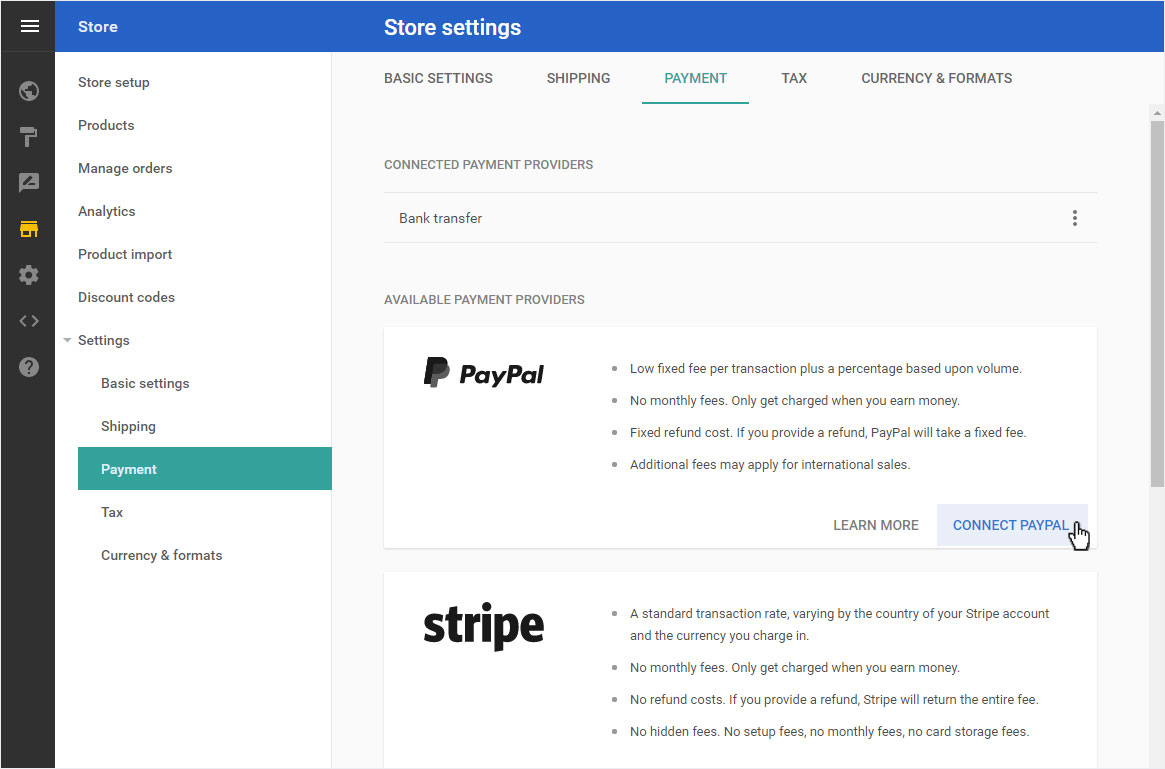This screenshot has width=1165, height=769.
Task: Open the globe website icon in sidebar
Action: tap(29, 91)
